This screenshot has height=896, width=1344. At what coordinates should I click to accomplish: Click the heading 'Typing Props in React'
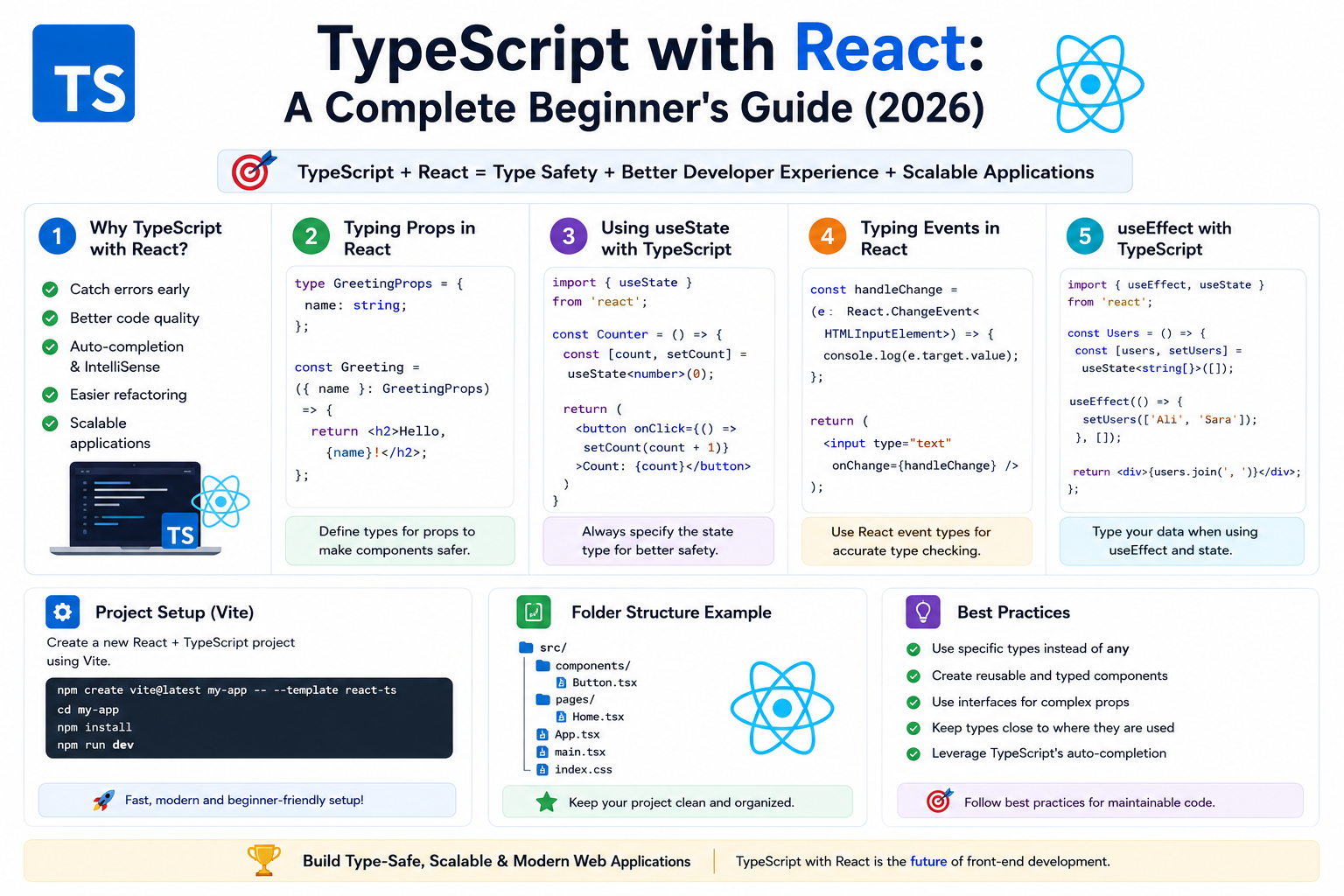coord(409,238)
